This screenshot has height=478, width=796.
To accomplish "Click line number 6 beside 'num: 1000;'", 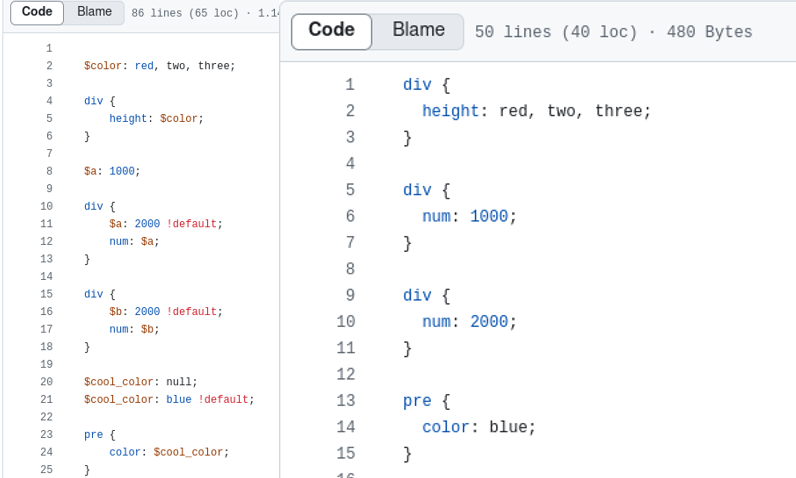I will click(x=349, y=217).
